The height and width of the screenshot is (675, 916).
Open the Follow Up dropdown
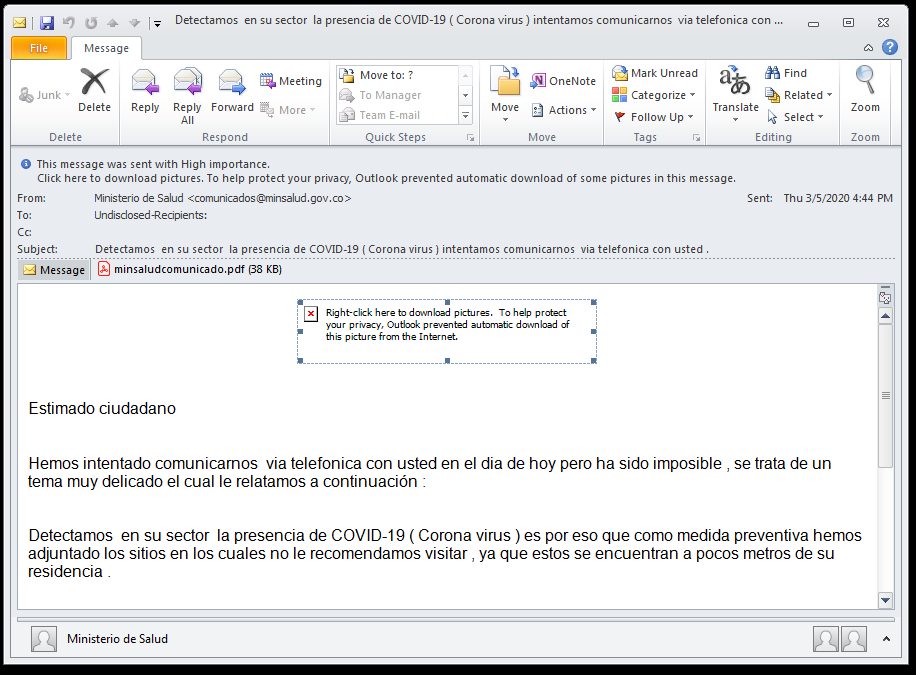654,117
